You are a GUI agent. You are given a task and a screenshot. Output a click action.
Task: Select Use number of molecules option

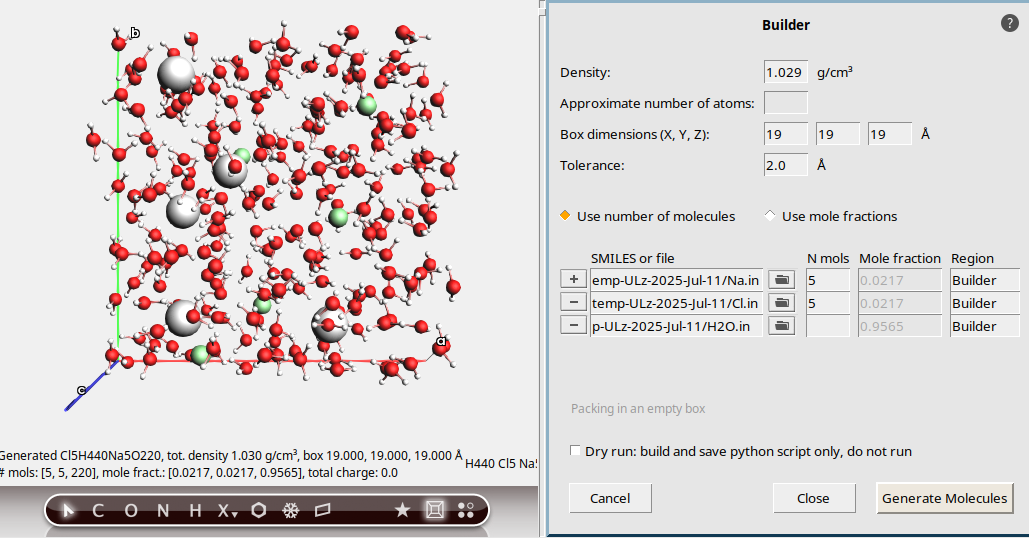coord(565,216)
